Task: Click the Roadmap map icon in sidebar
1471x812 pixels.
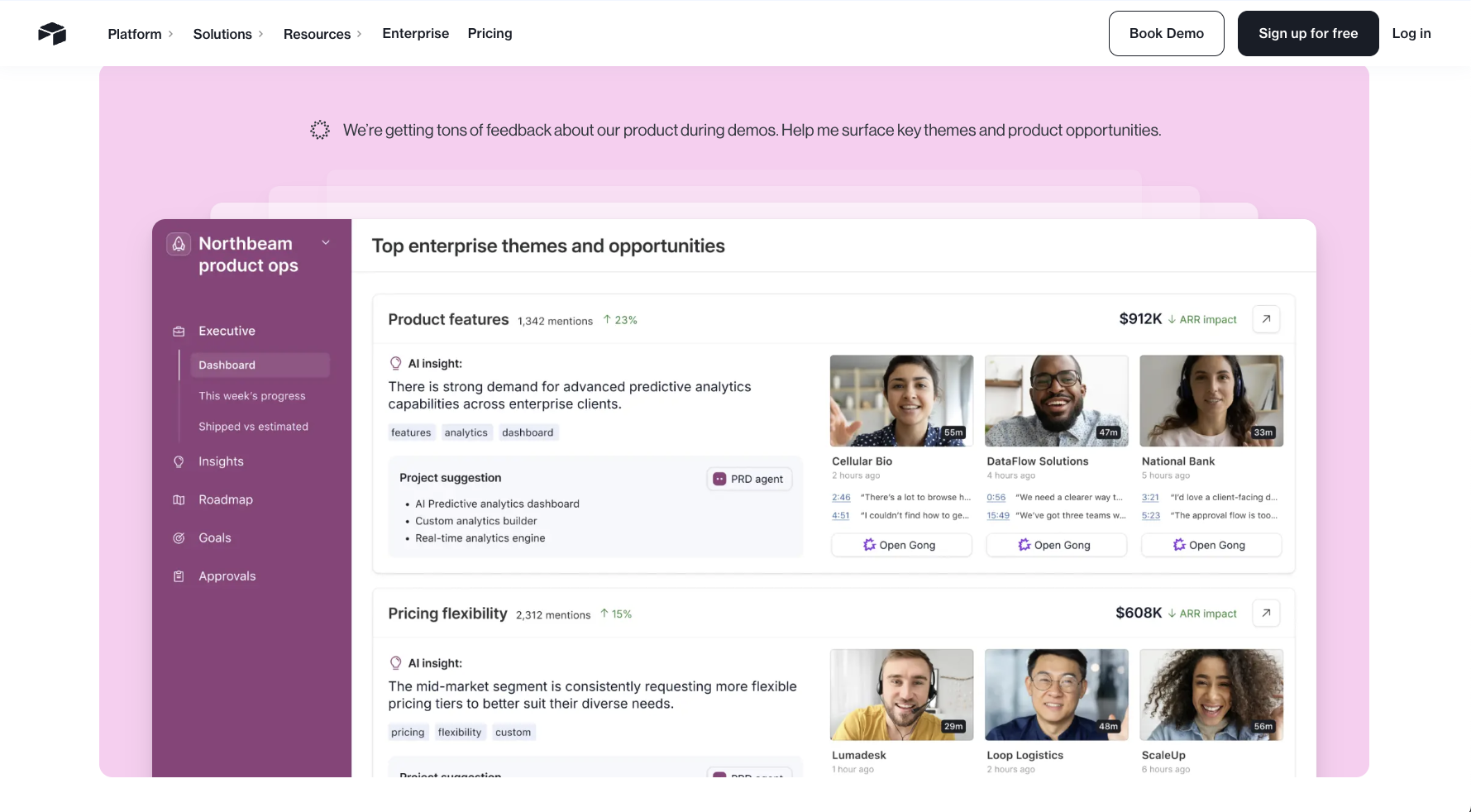Action: pos(179,499)
